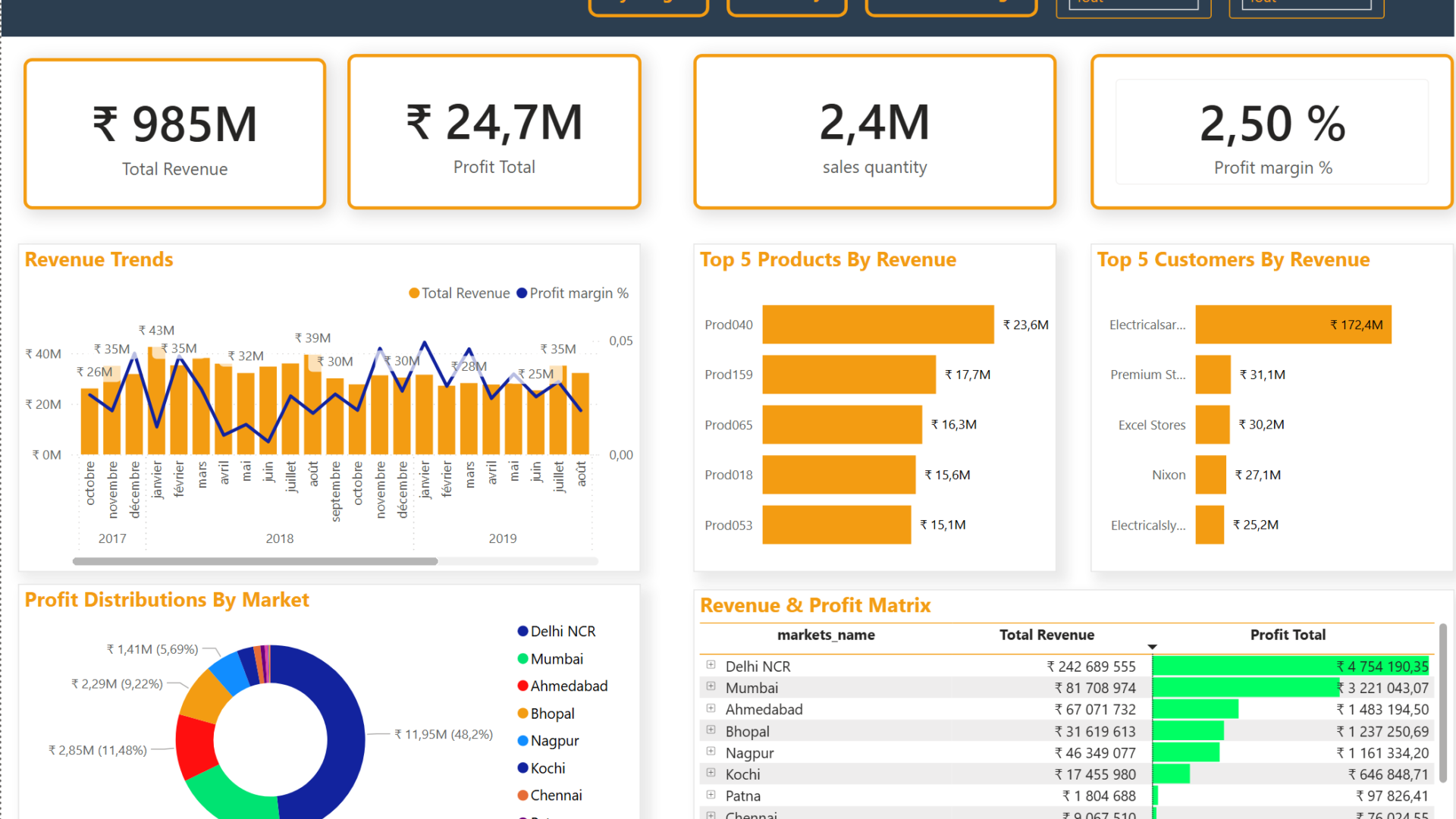Expand the Ahmedabad market row
Screen dimensions: 1456x819
point(711,708)
